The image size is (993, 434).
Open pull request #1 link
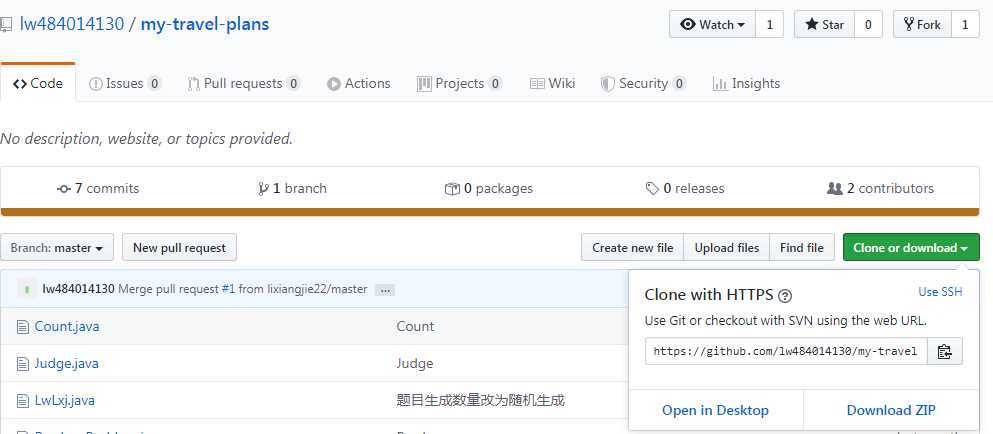pyautogui.click(x=228, y=290)
